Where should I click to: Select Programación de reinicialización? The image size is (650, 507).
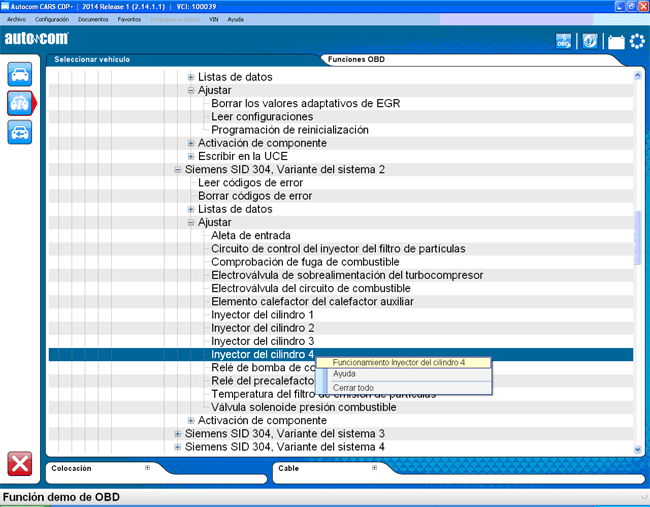tap(290, 130)
